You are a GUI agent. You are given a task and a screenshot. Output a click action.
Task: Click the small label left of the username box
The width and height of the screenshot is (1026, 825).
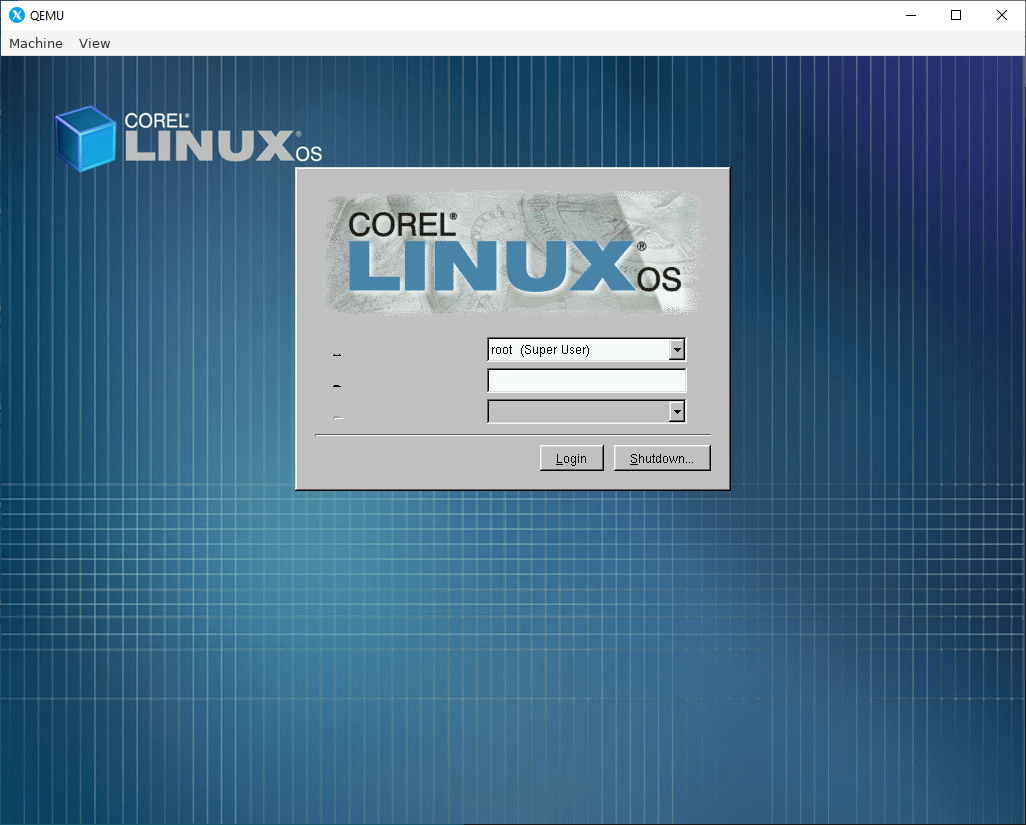click(x=337, y=355)
